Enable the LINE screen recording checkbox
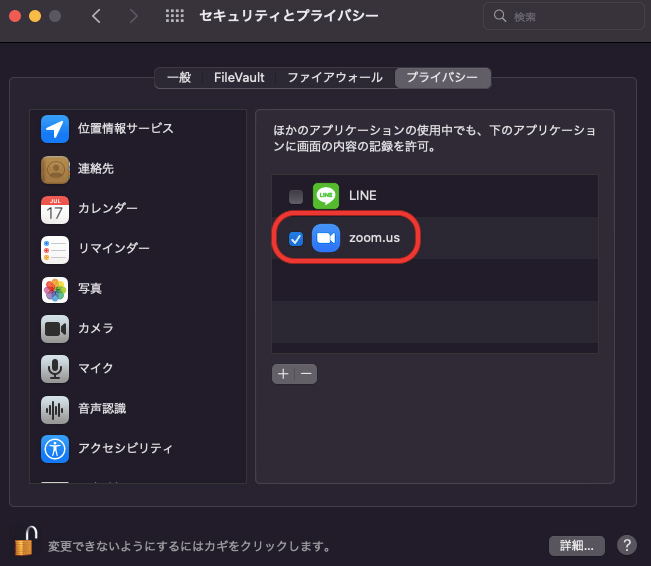 pyautogui.click(x=295, y=196)
